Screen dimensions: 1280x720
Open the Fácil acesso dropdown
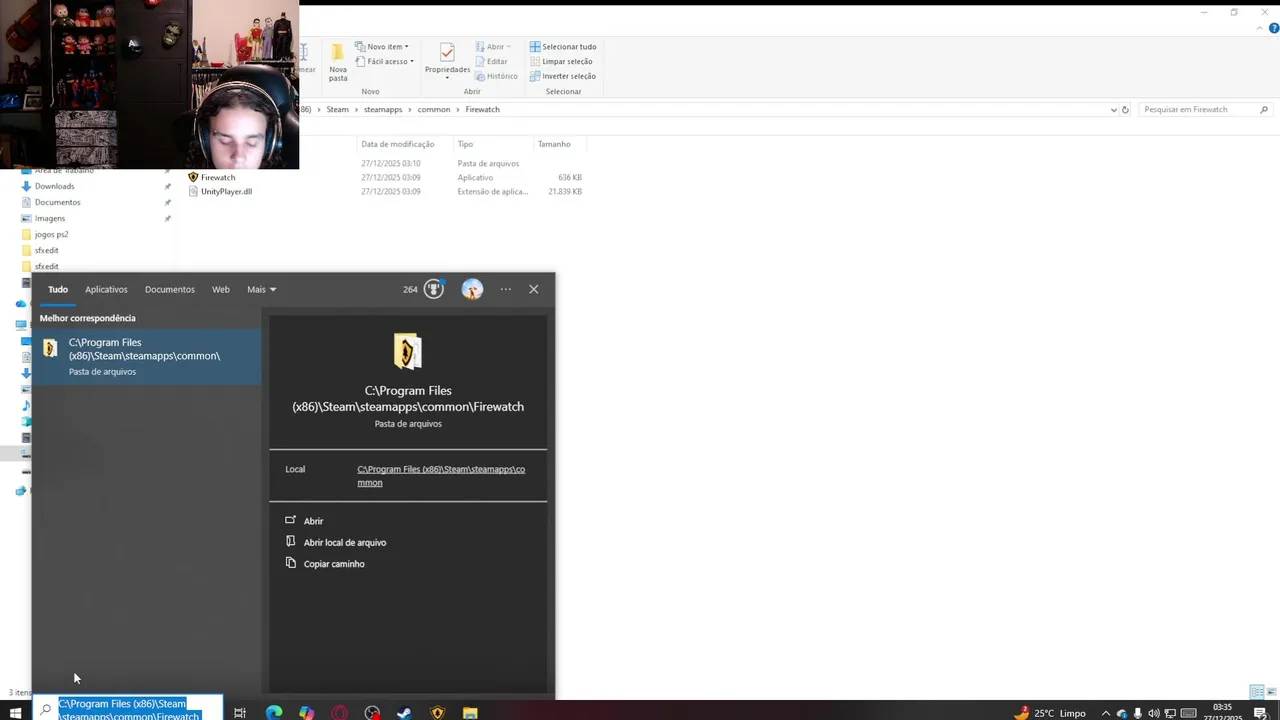(384, 61)
